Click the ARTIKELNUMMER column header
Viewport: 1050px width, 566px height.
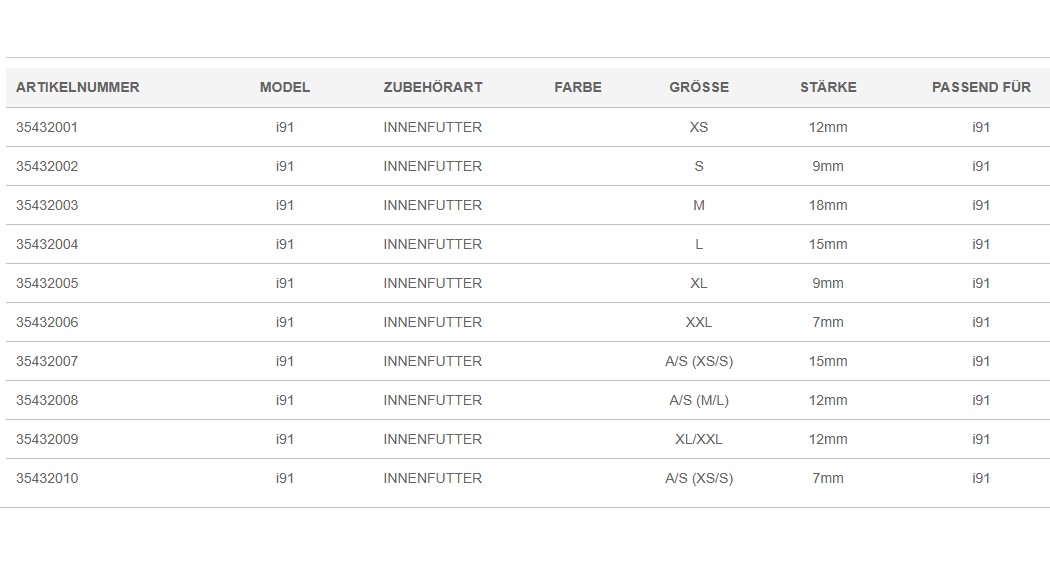[78, 87]
